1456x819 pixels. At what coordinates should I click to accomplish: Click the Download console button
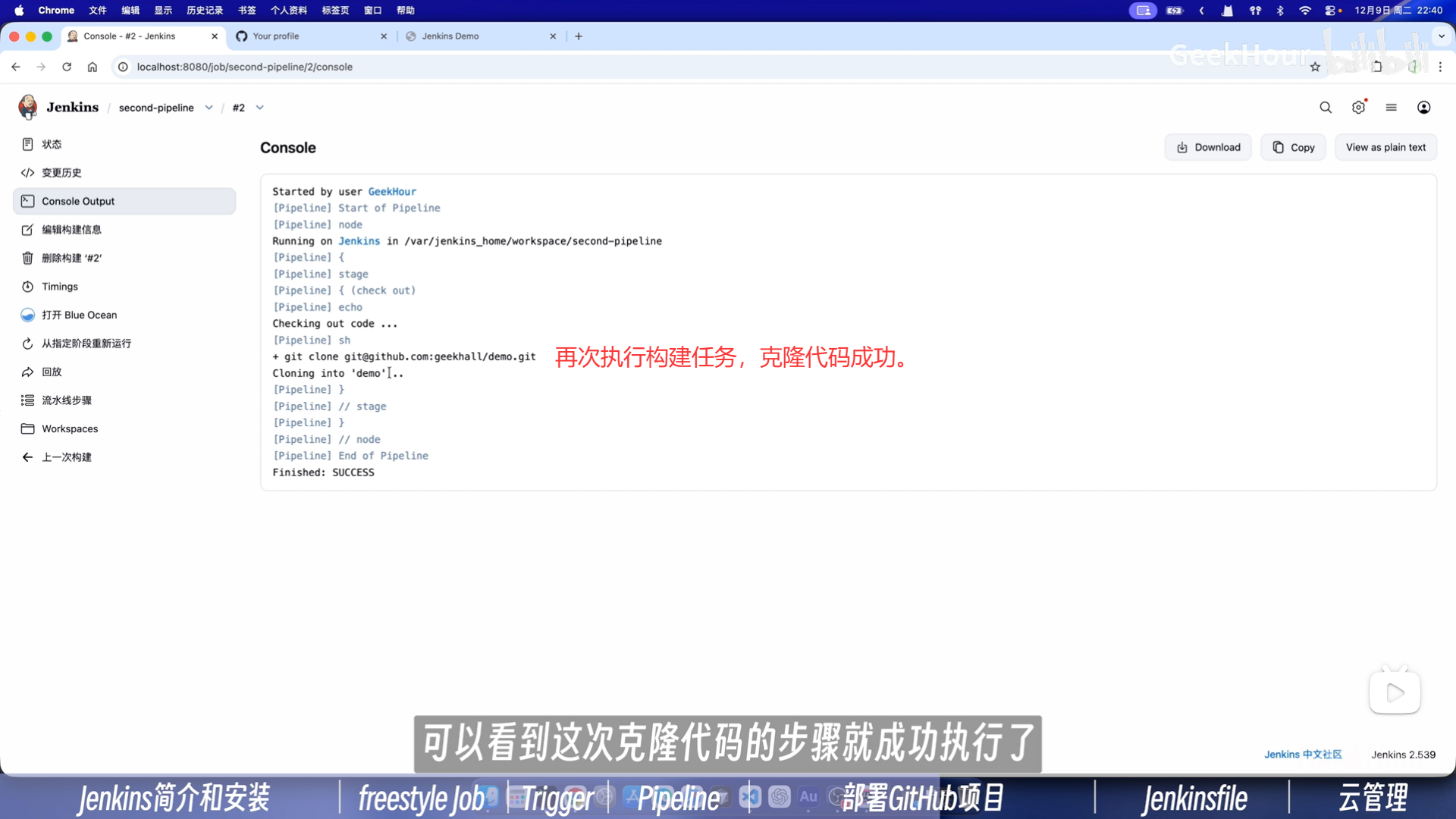point(1208,147)
